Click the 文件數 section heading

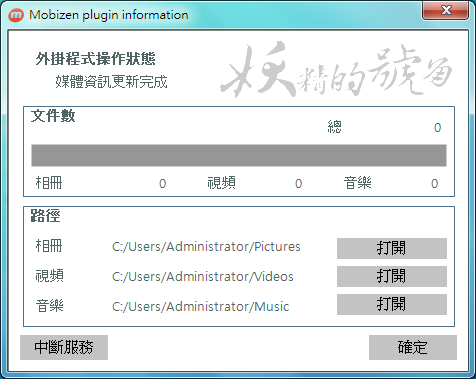(53, 116)
